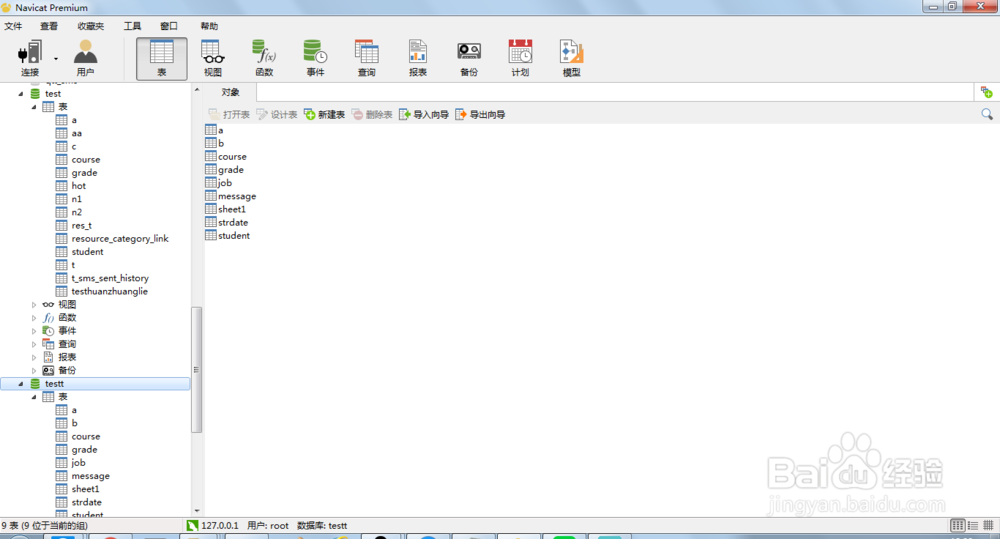This screenshot has width=1000, height=539.
Task: Expand the 备份 node in tree
Action: 34,371
